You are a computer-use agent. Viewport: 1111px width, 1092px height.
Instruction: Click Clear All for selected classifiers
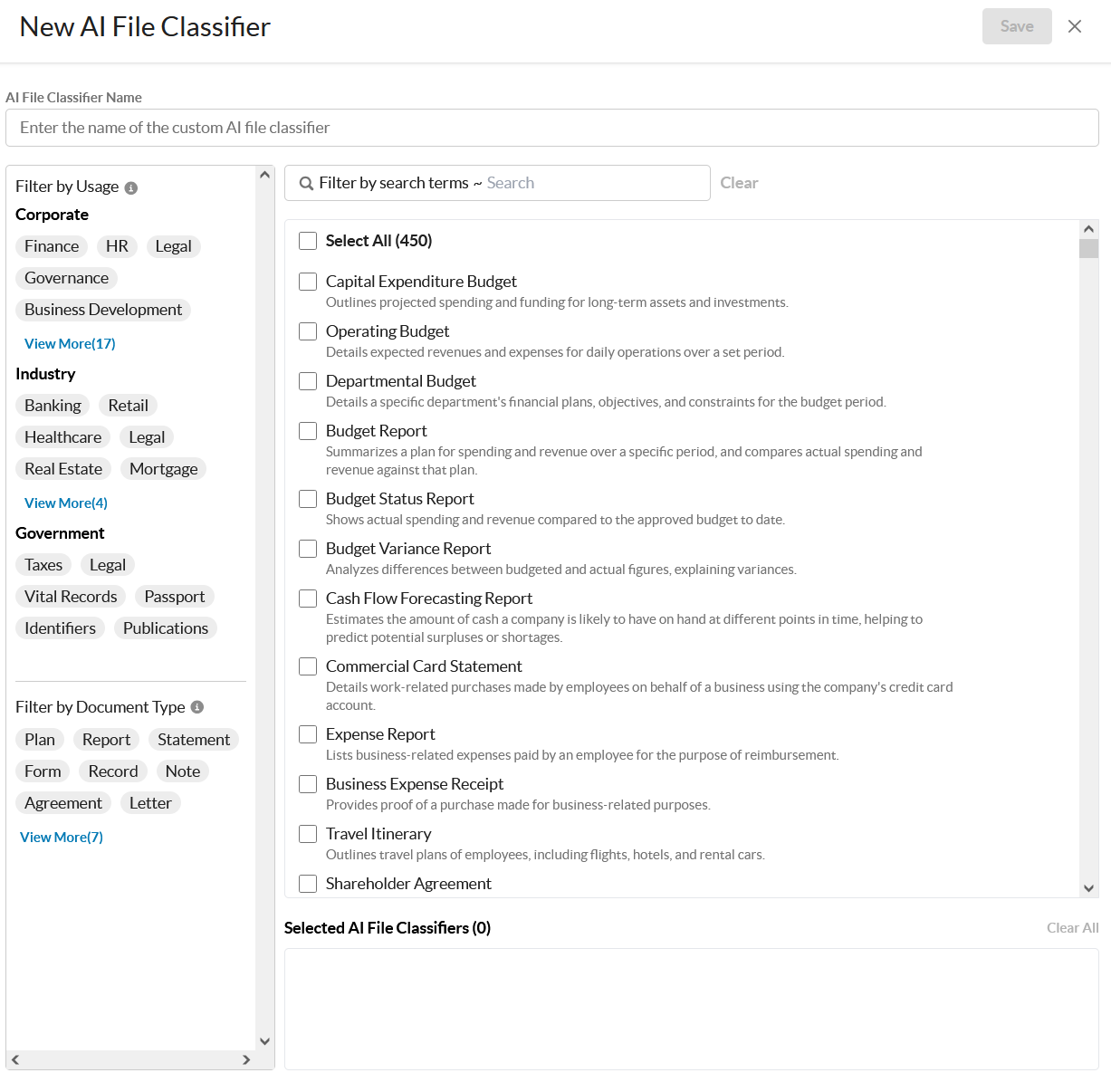(x=1072, y=927)
